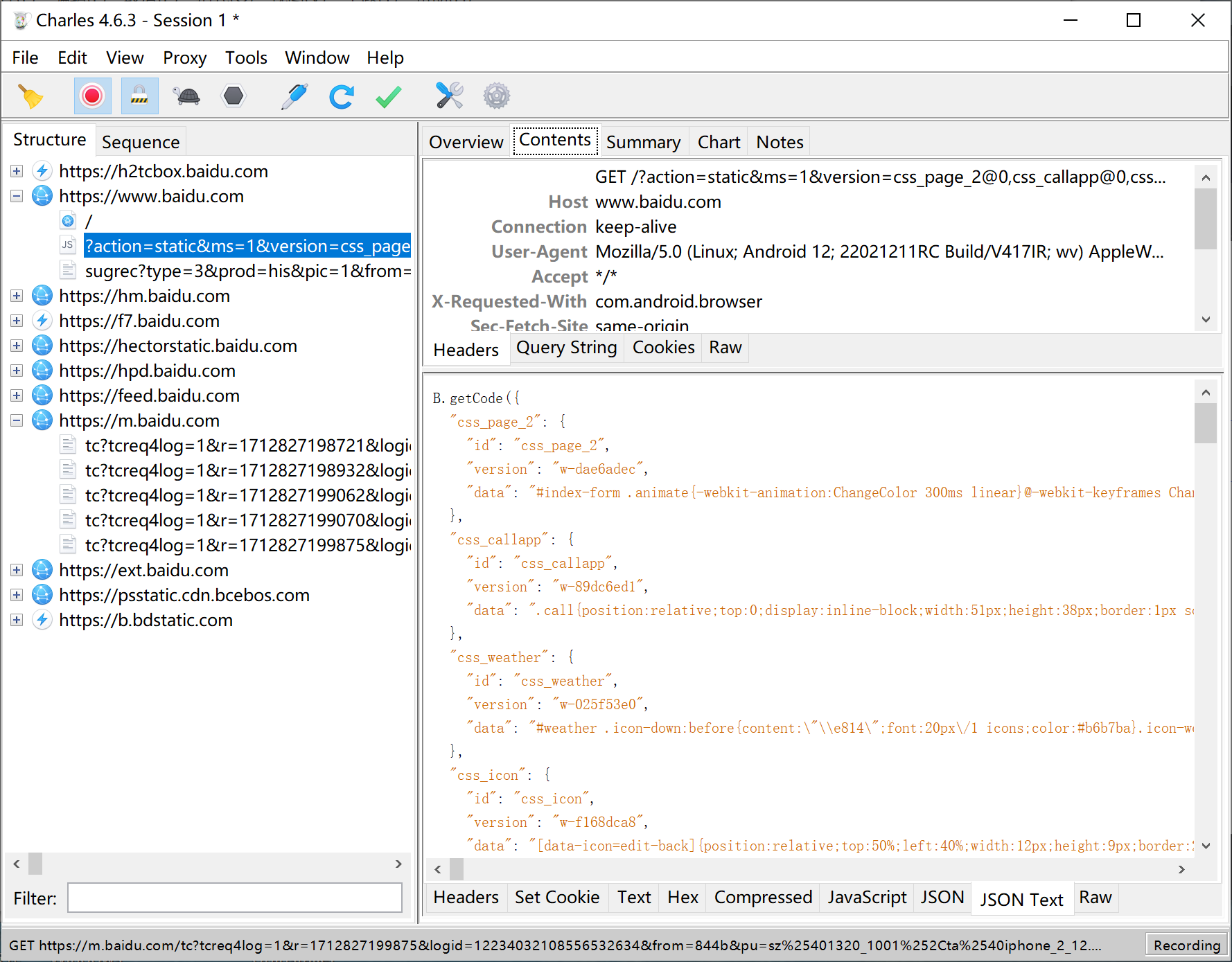Image resolution: width=1232 pixels, height=962 pixels.
Task: Click the lightning icon for h2tcbox.baidu.com
Action: [42, 171]
